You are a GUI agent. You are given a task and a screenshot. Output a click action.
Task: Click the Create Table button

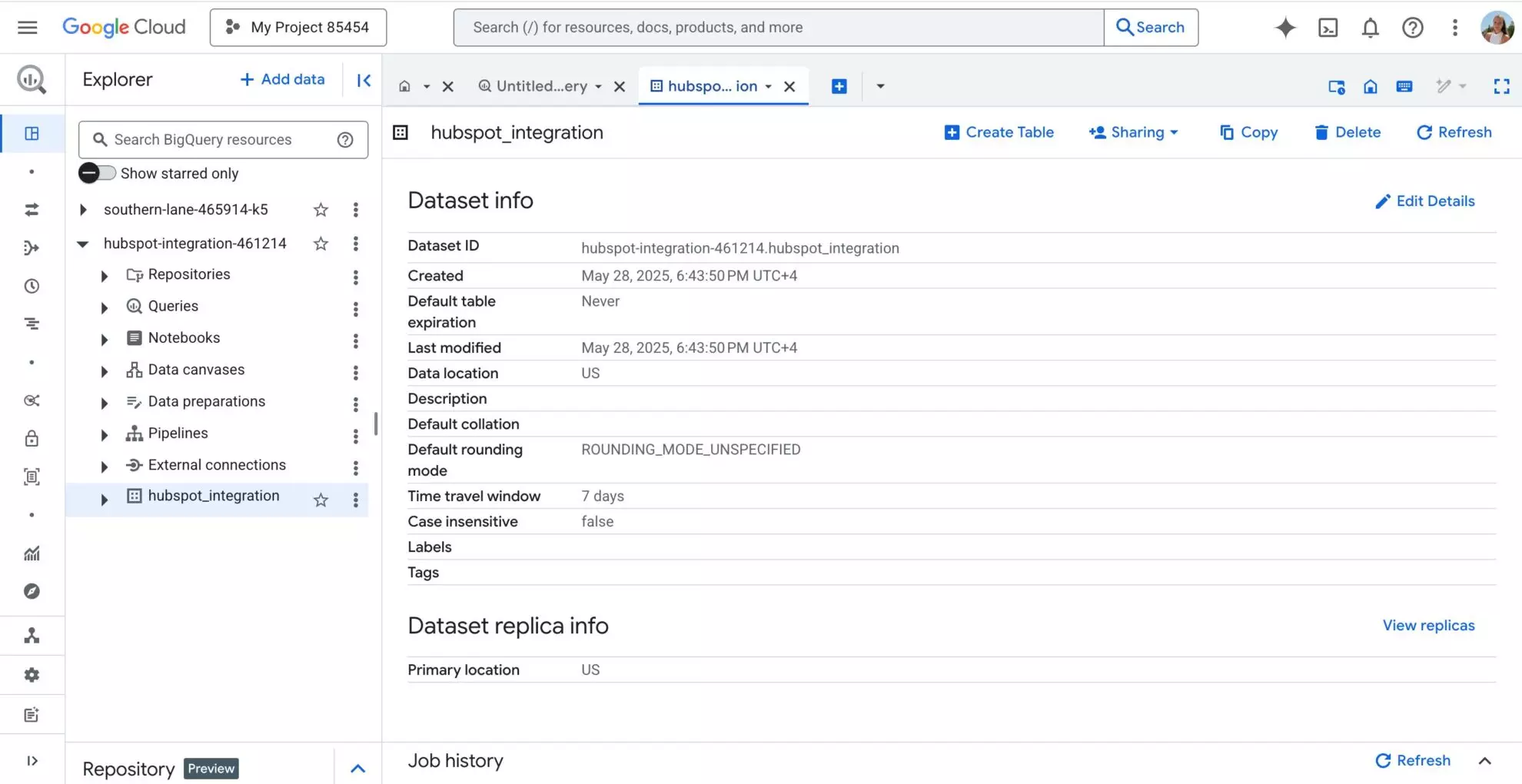(999, 132)
